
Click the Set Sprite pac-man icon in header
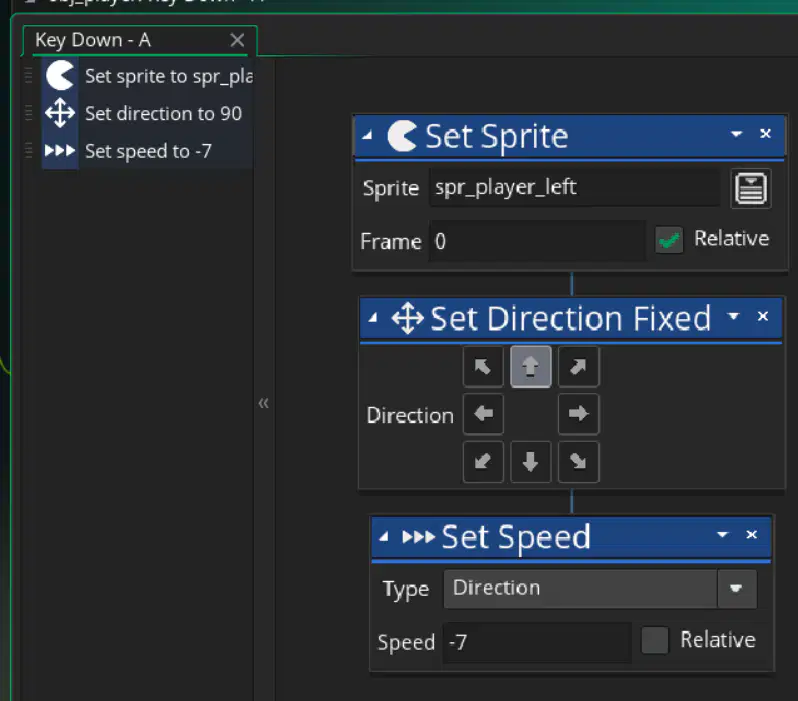pyautogui.click(x=402, y=136)
